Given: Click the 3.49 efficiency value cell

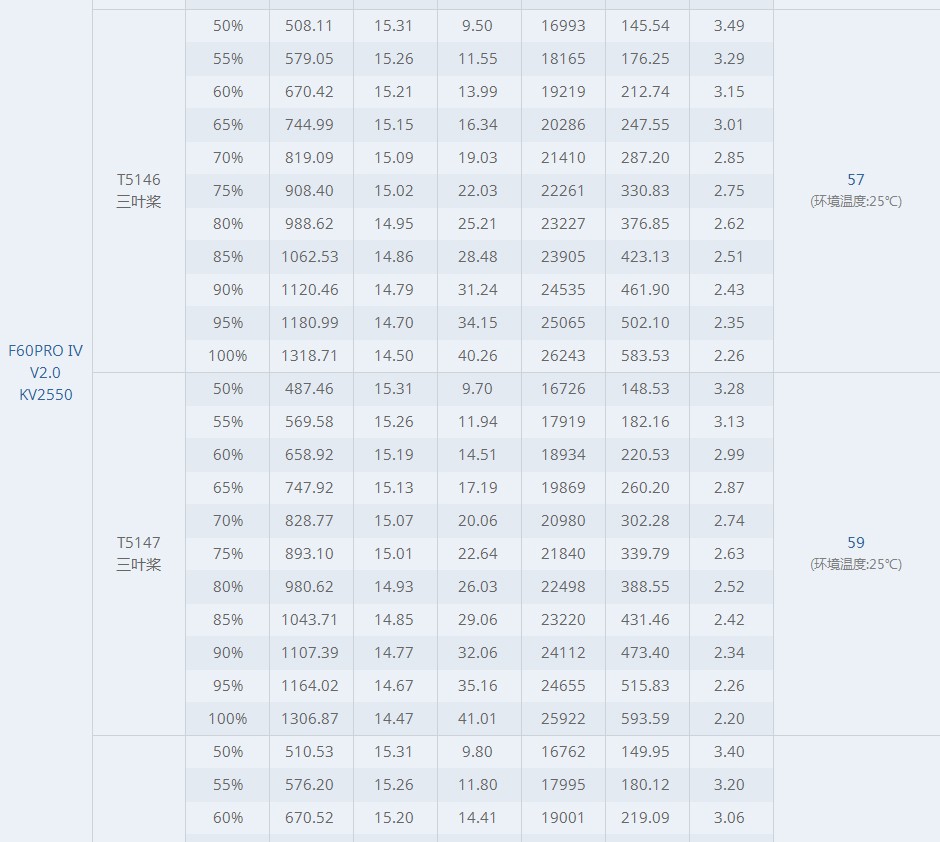Looking at the screenshot, I should (x=729, y=25).
